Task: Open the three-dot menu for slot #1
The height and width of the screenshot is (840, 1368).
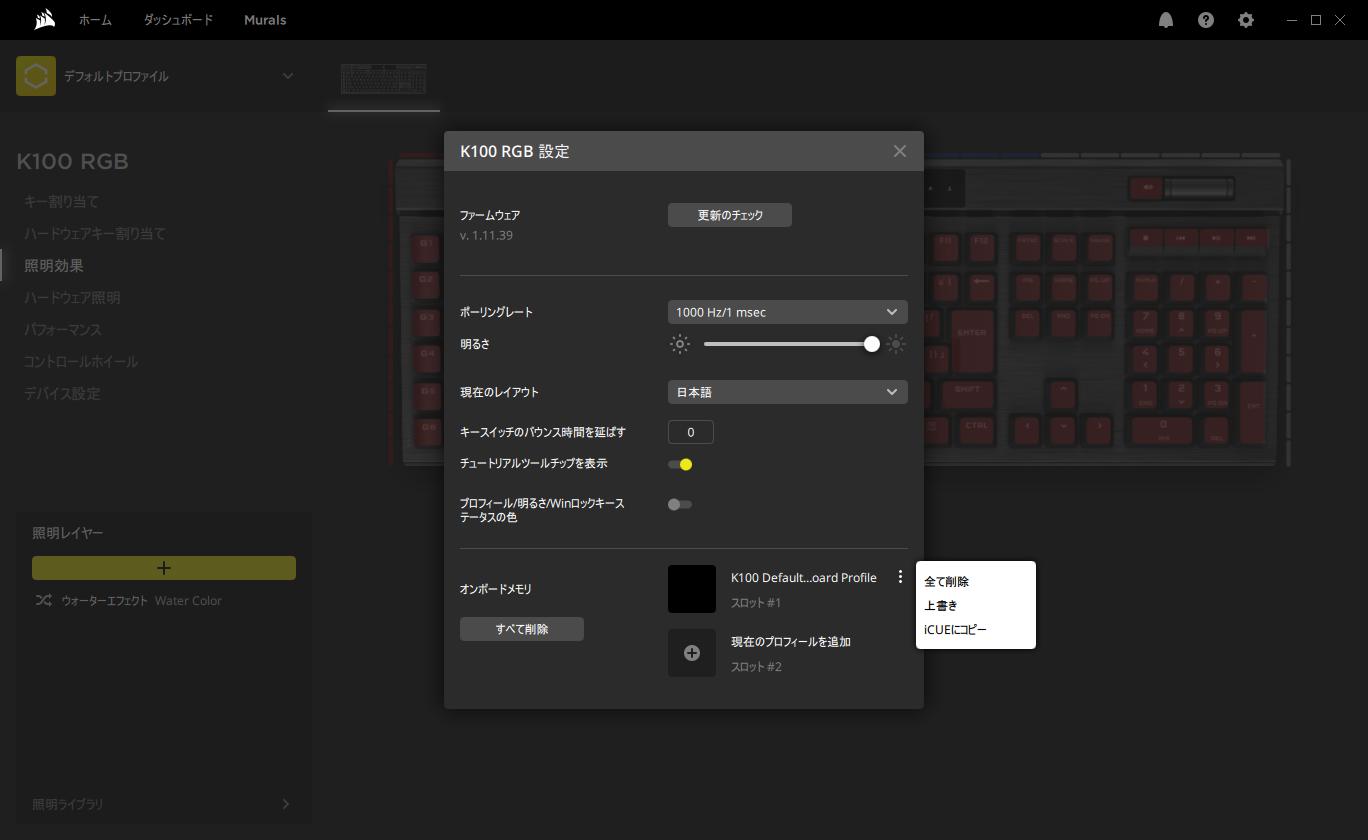Action: click(x=900, y=577)
